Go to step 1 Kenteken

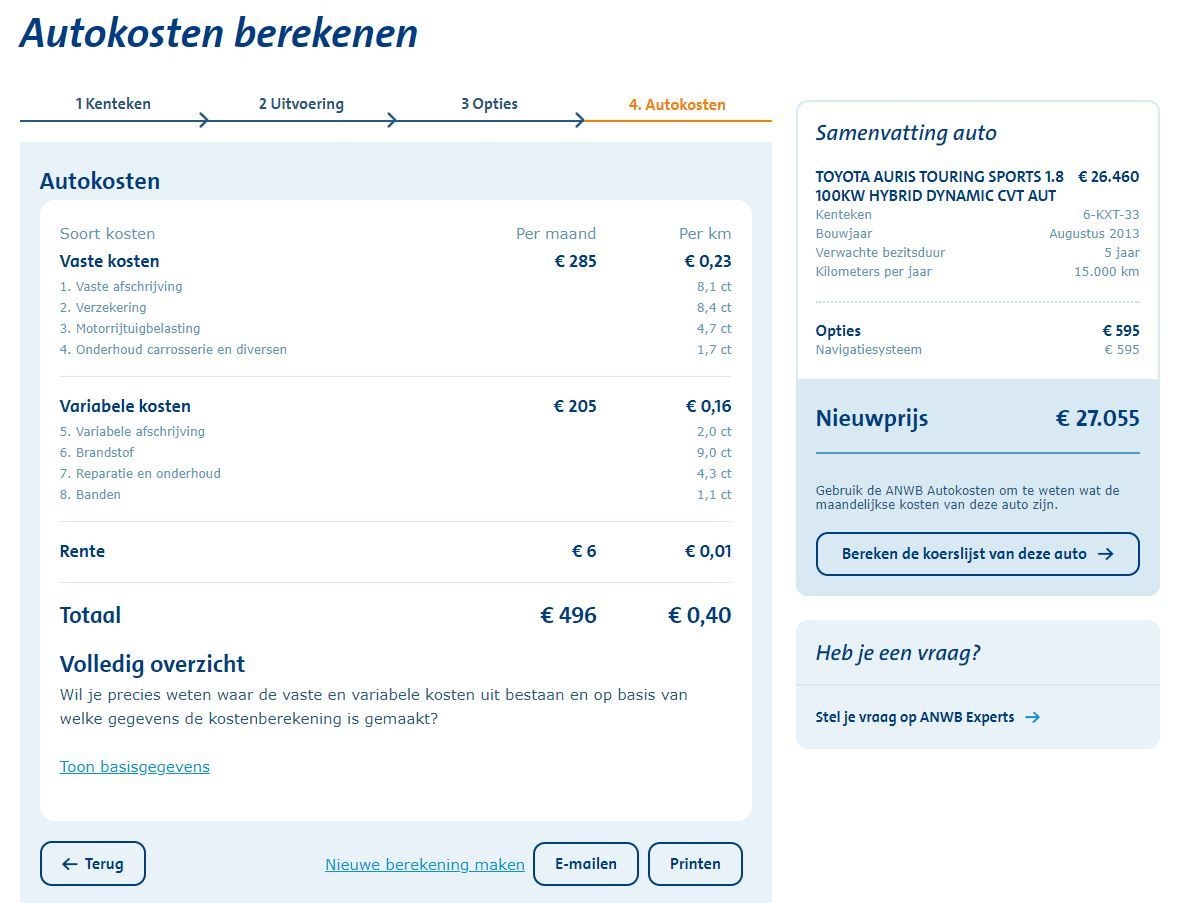[113, 104]
